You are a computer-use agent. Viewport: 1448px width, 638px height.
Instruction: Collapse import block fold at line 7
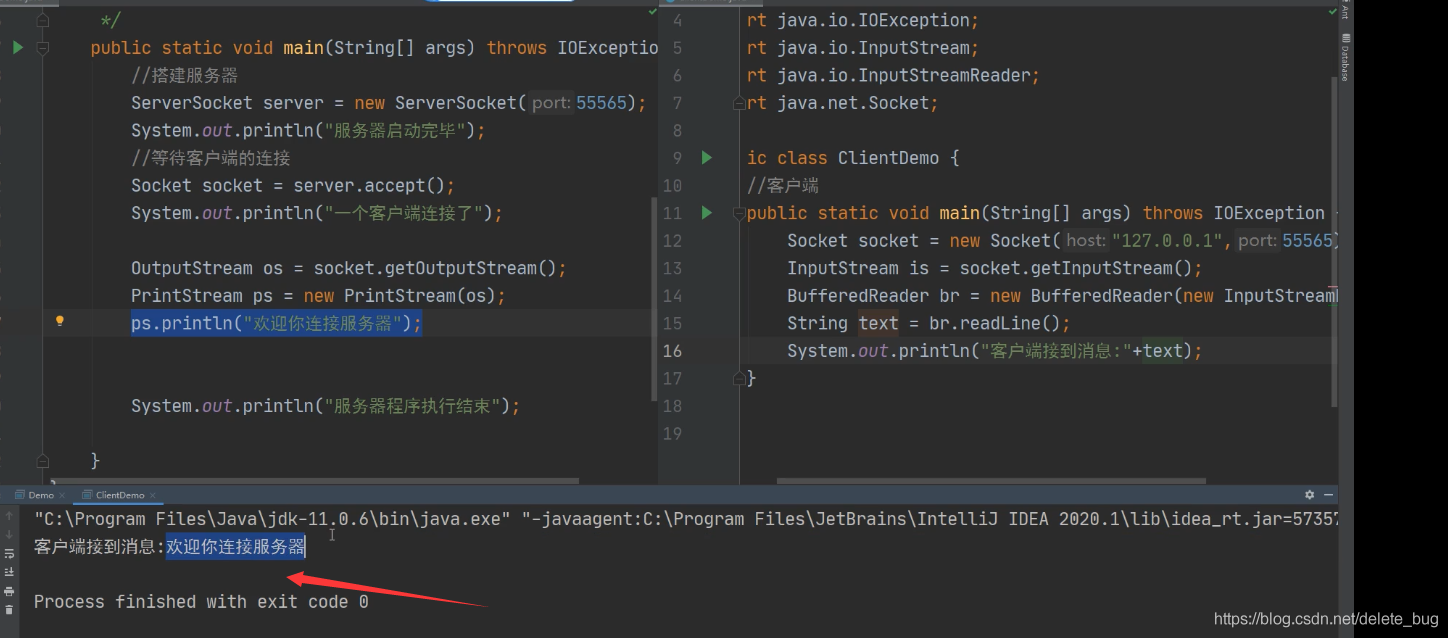[739, 103]
